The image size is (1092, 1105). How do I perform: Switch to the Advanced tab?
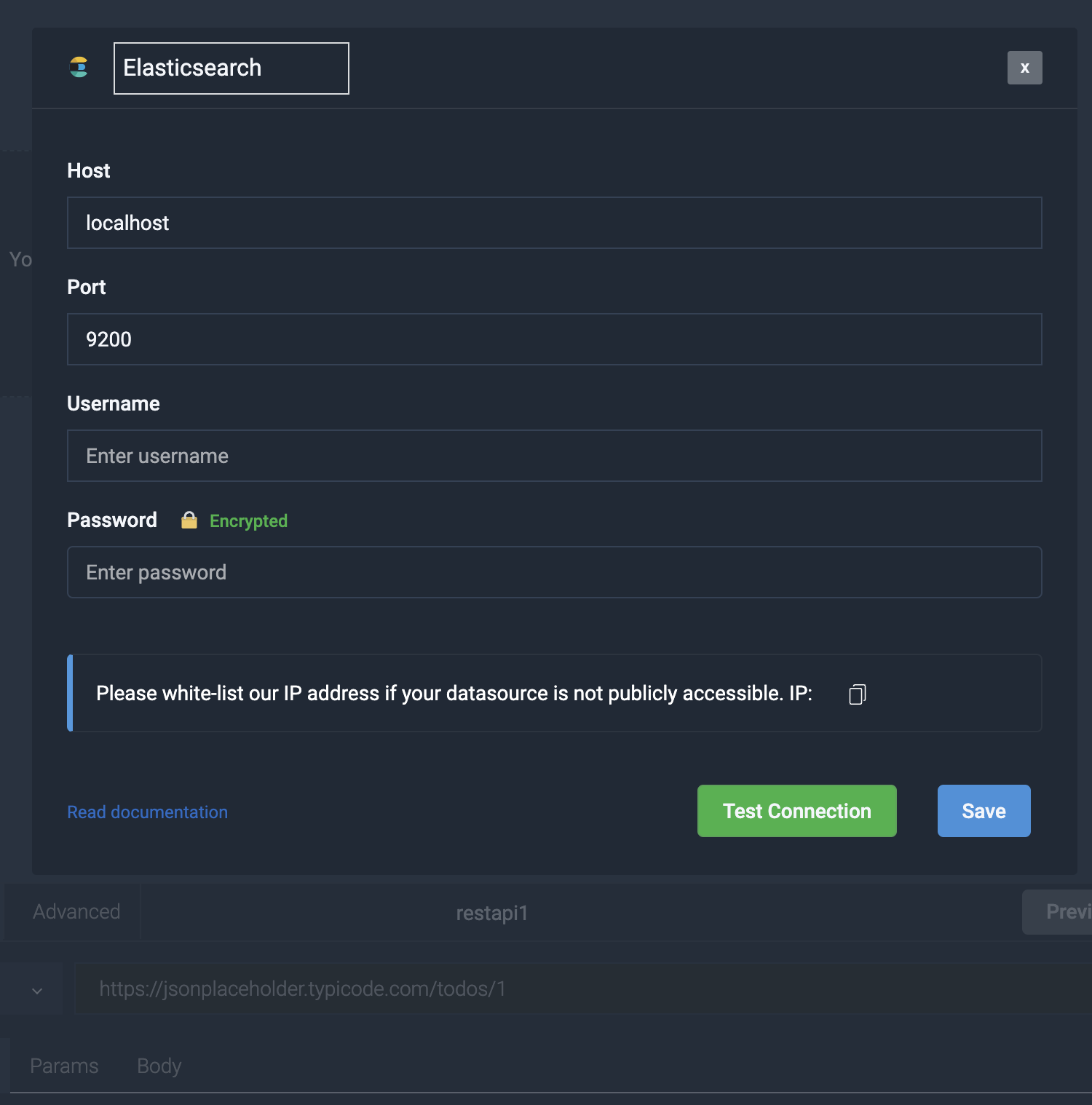tap(76, 912)
